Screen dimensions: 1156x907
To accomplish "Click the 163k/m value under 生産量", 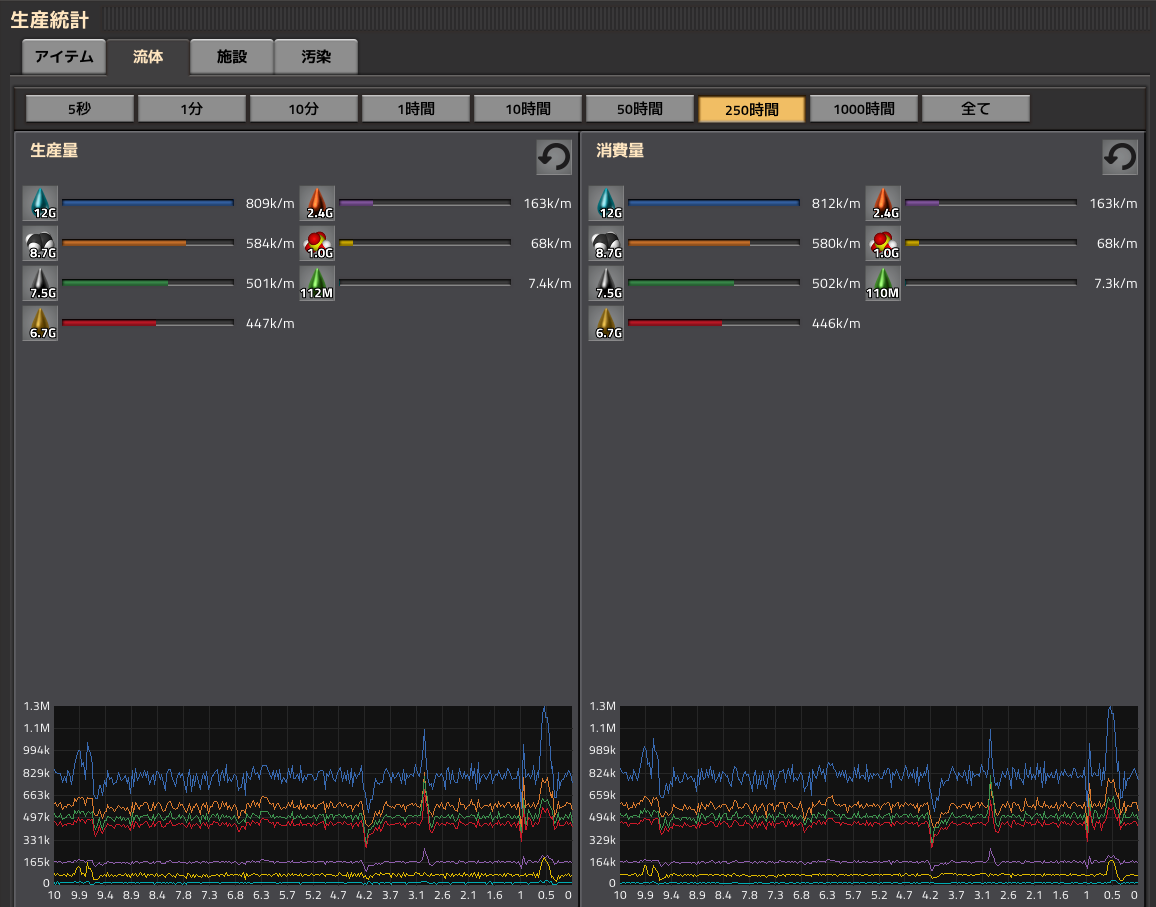I will tap(548, 204).
